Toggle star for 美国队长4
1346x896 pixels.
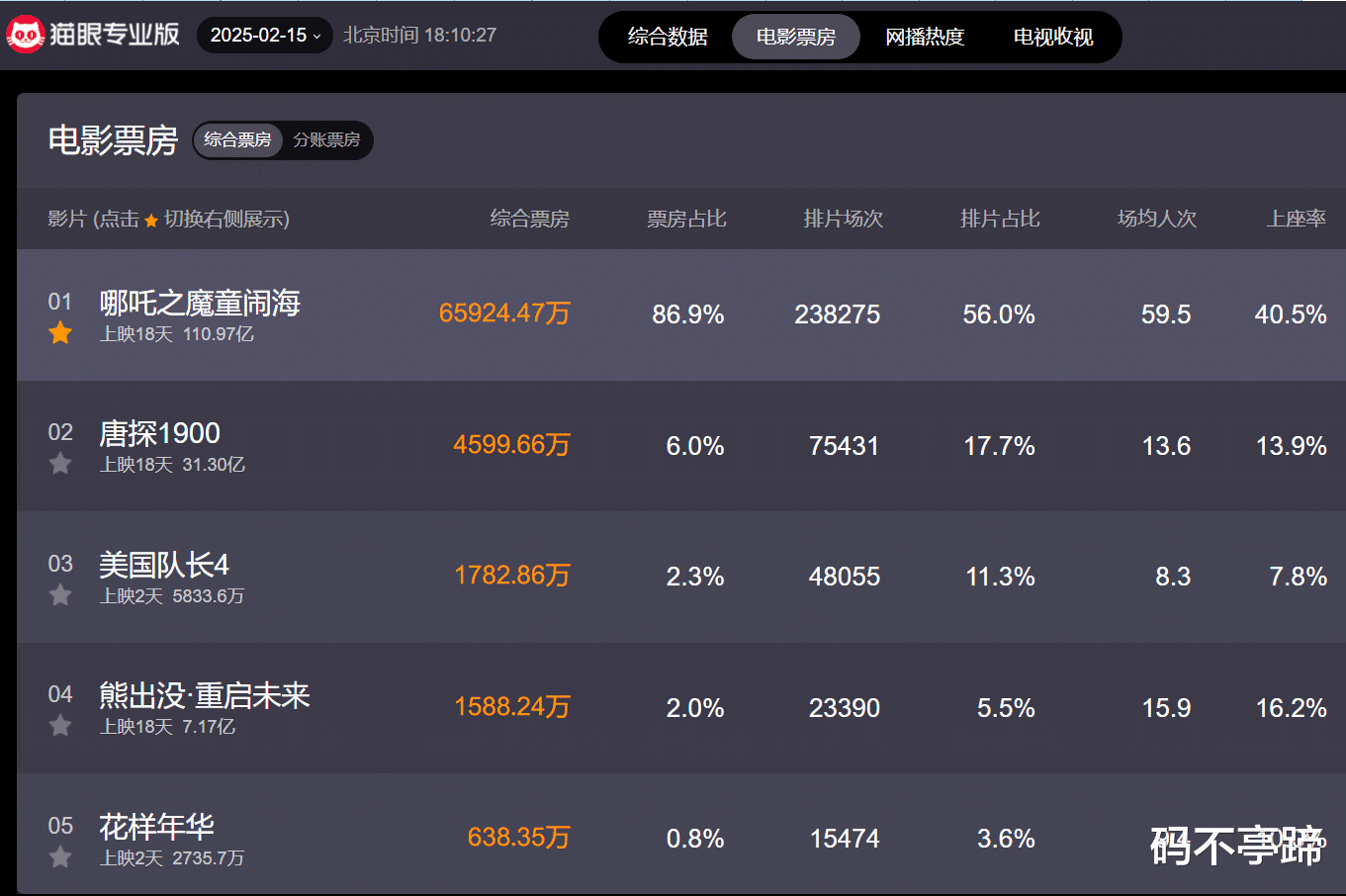click(x=60, y=594)
